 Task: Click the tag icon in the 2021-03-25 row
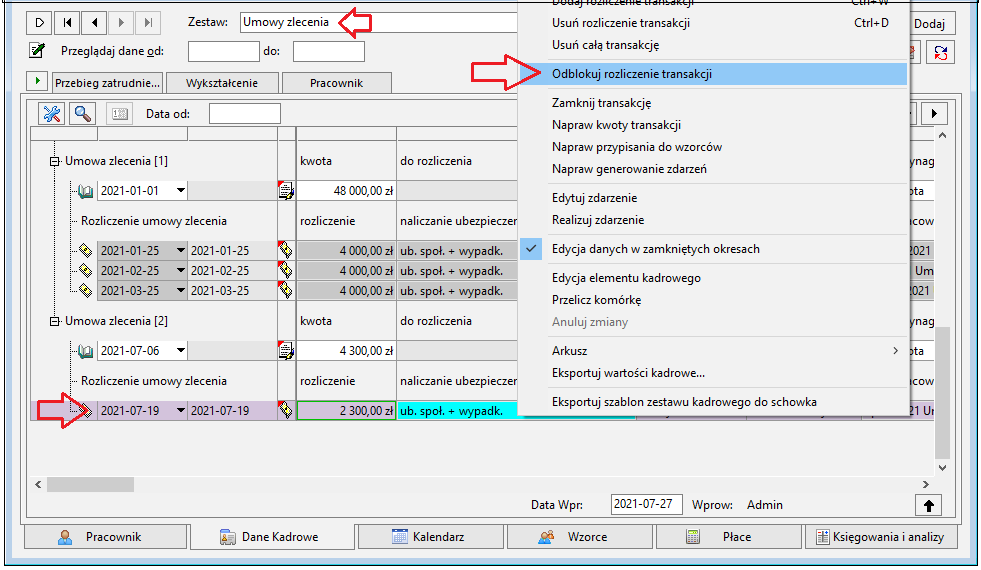click(x=285, y=291)
